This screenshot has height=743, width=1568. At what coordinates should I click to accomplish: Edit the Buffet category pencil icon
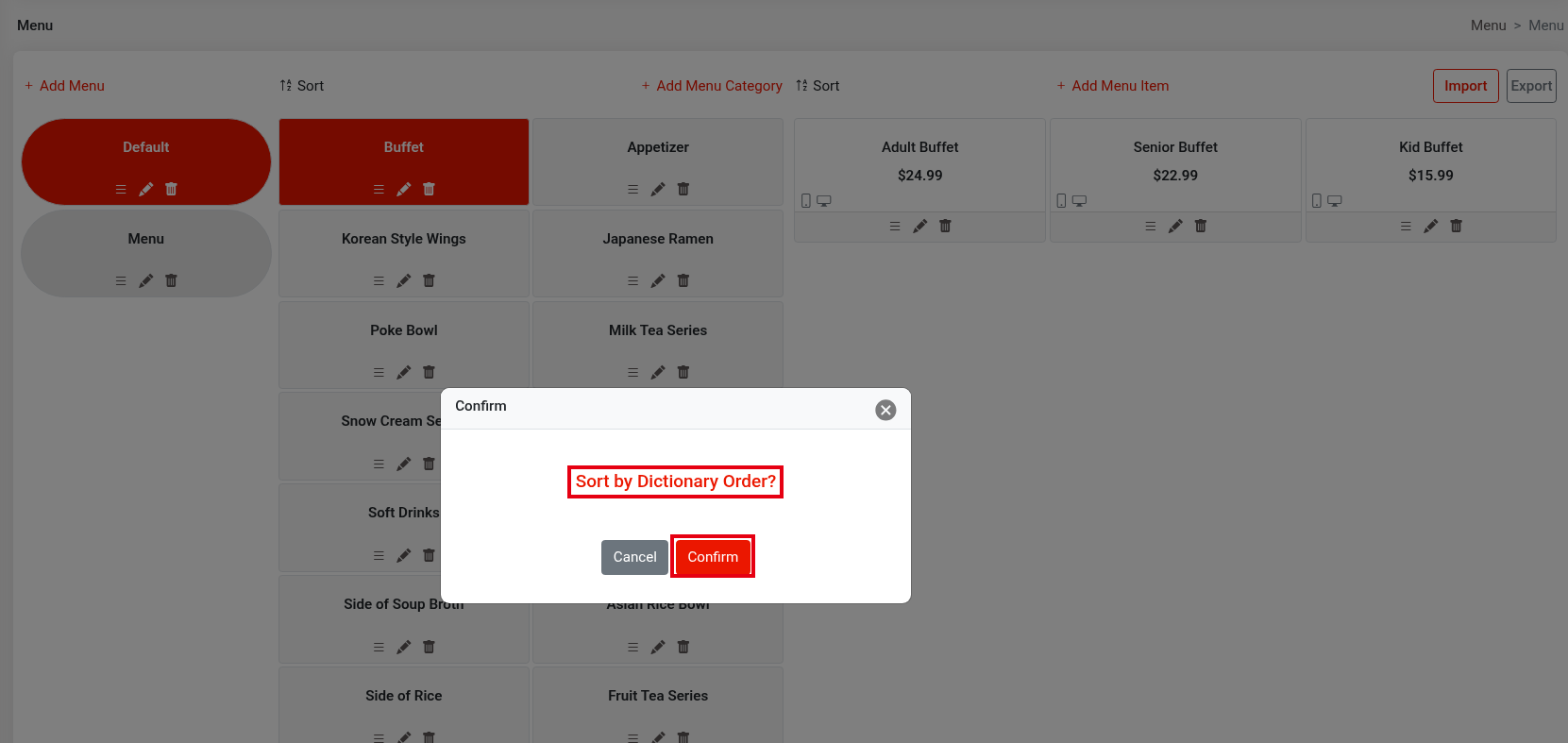403,189
